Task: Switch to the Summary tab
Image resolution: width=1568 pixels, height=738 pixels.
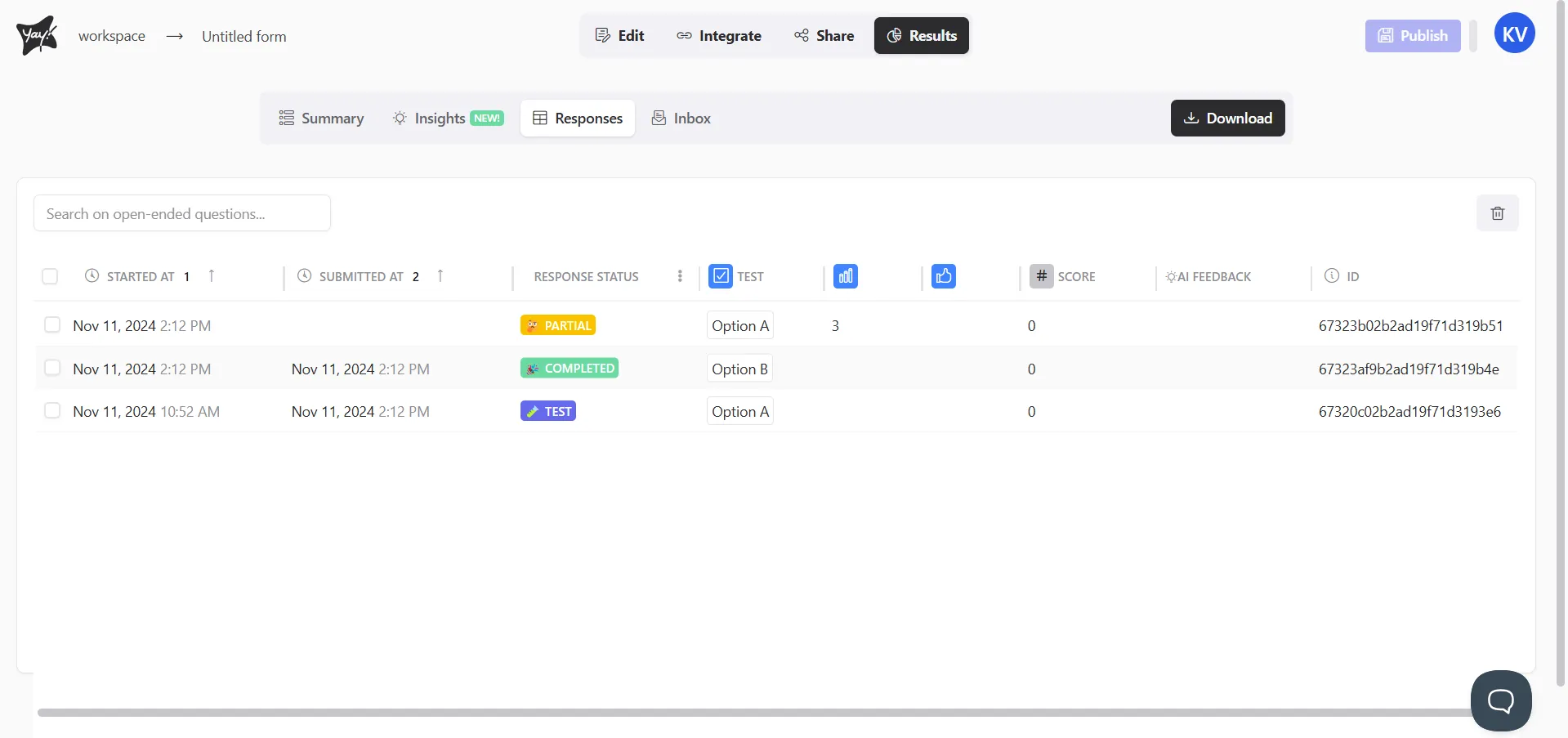Action: [x=322, y=118]
